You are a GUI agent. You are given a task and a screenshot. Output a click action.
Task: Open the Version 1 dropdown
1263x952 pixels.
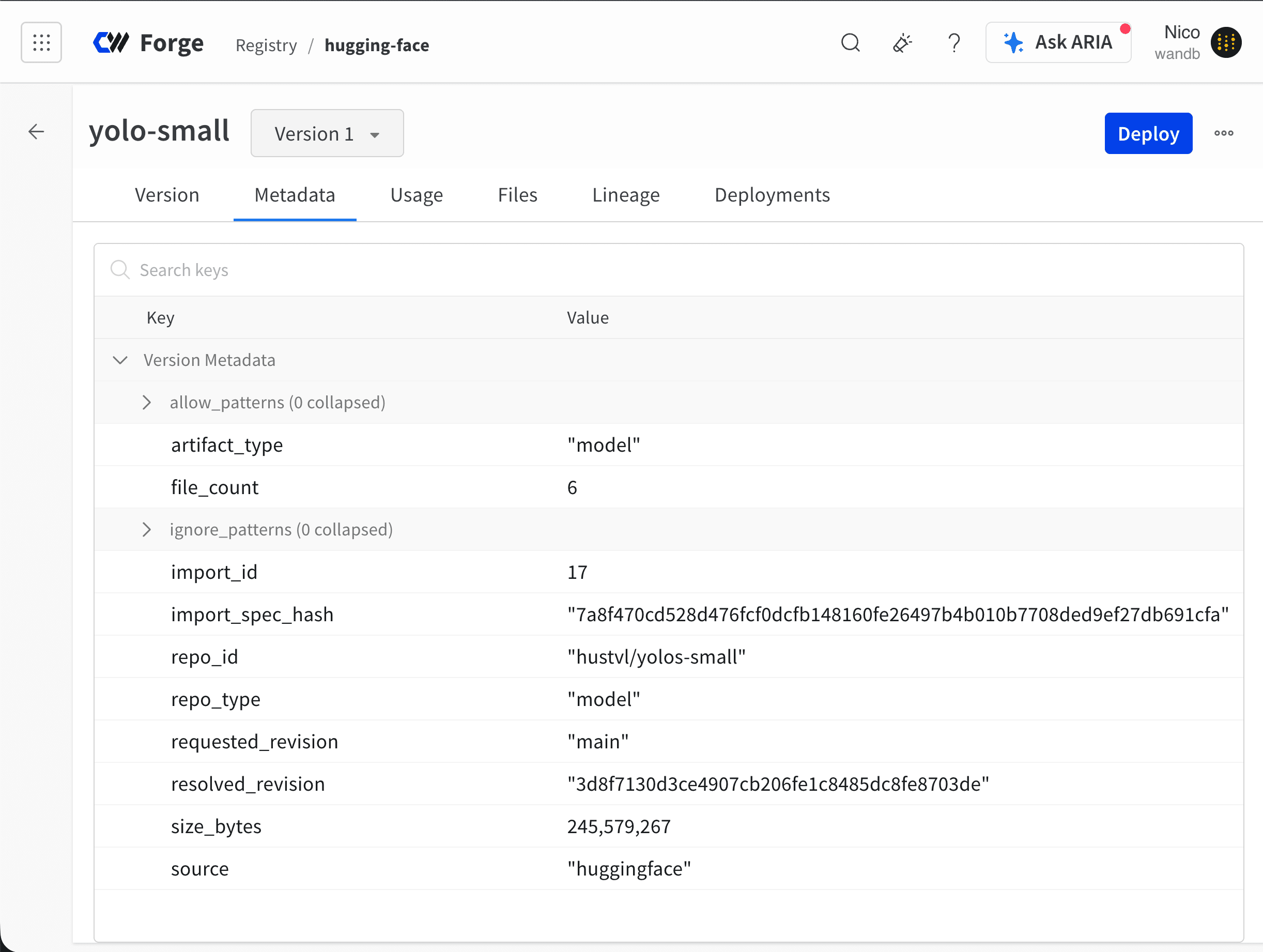coord(327,133)
